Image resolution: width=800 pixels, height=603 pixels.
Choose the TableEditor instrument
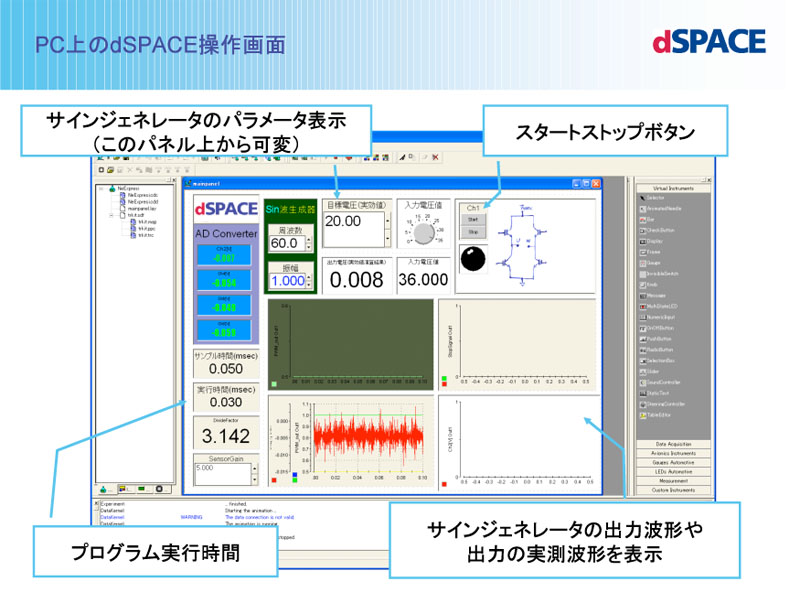click(x=656, y=415)
